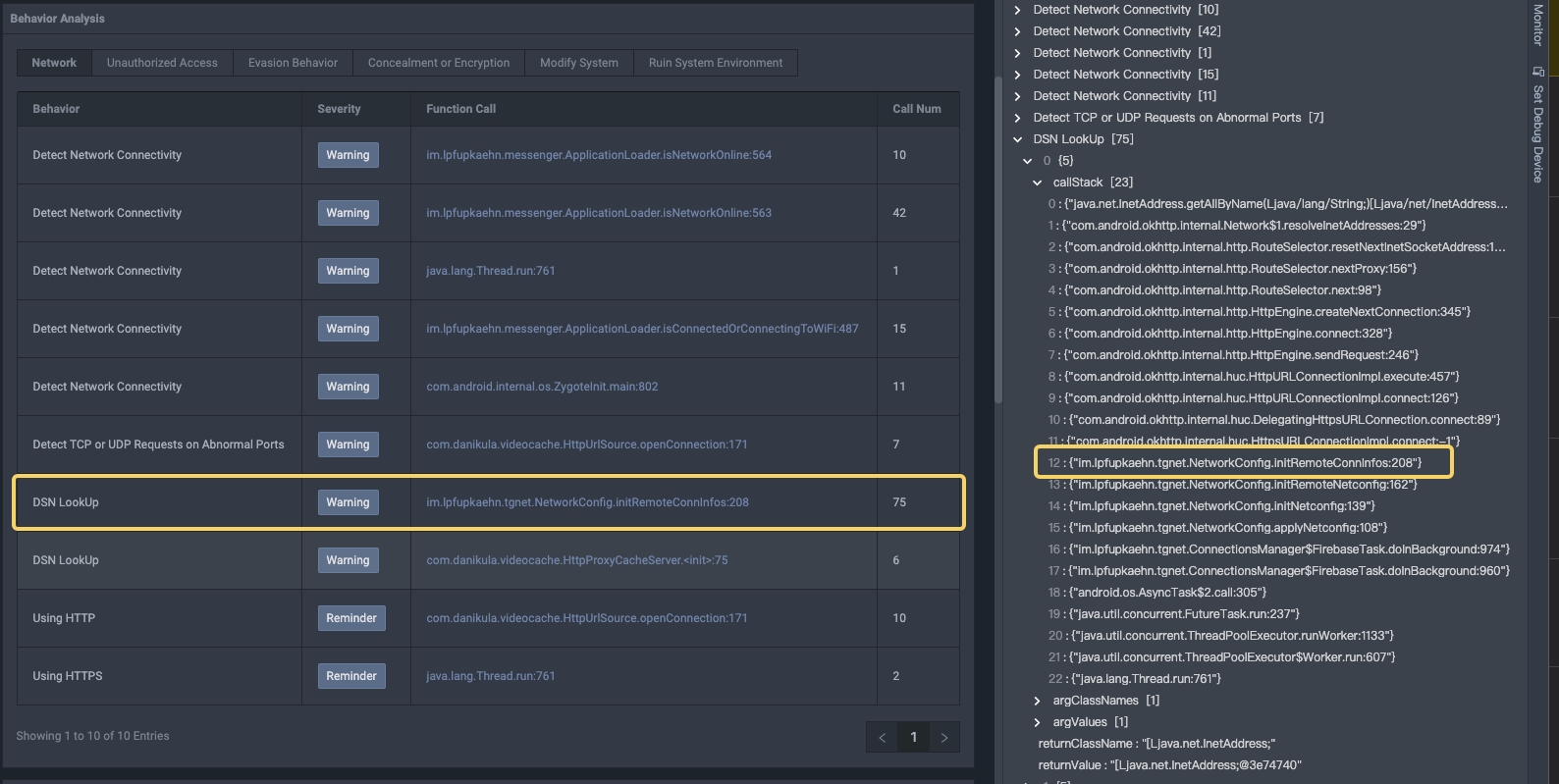Viewport: 1559px width, 784px height.
Task: Click Warning badge for isNetworkOnline:563 row
Action: [348, 213]
